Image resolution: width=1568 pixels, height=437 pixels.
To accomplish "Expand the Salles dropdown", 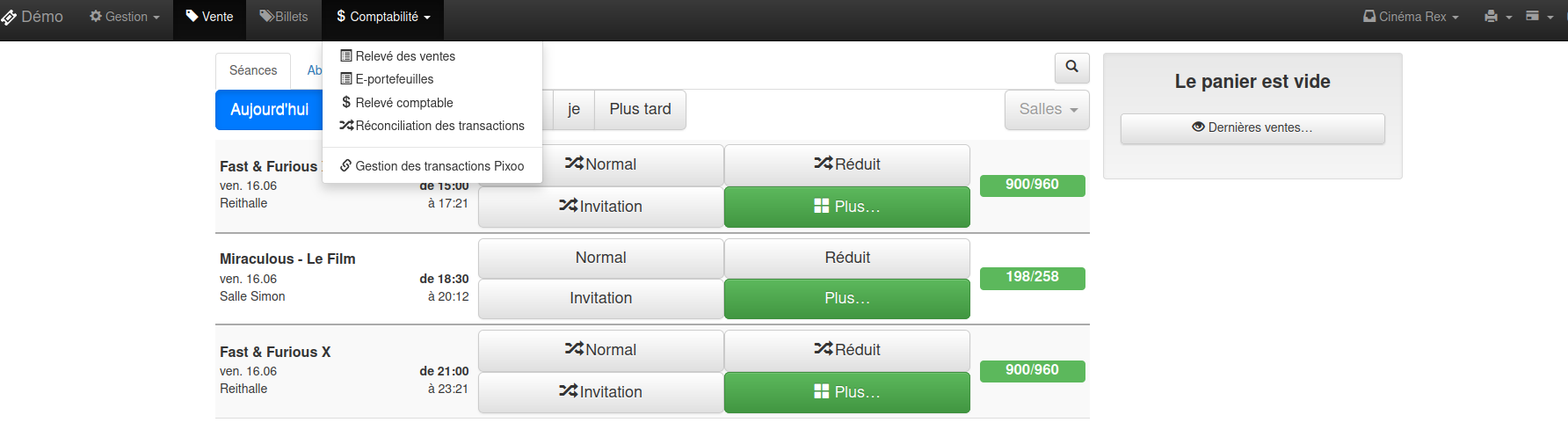I will click(x=1047, y=109).
